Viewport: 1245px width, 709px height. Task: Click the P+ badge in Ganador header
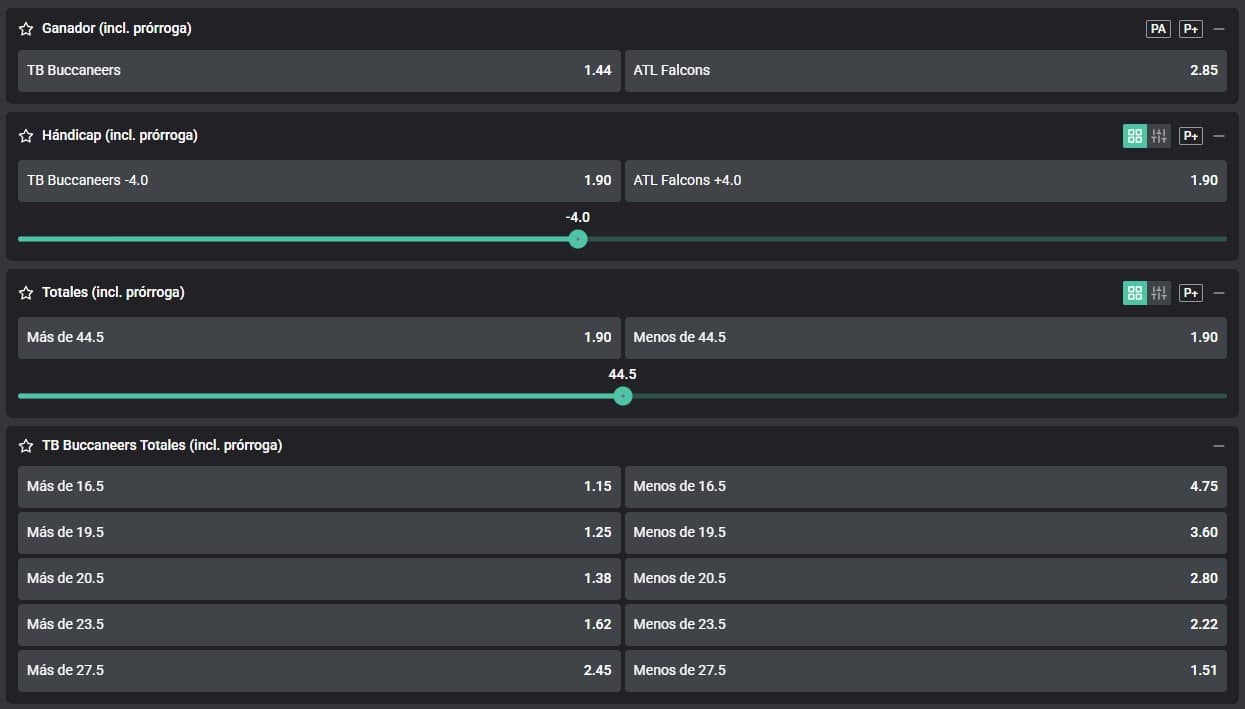(x=1190, y=29)
